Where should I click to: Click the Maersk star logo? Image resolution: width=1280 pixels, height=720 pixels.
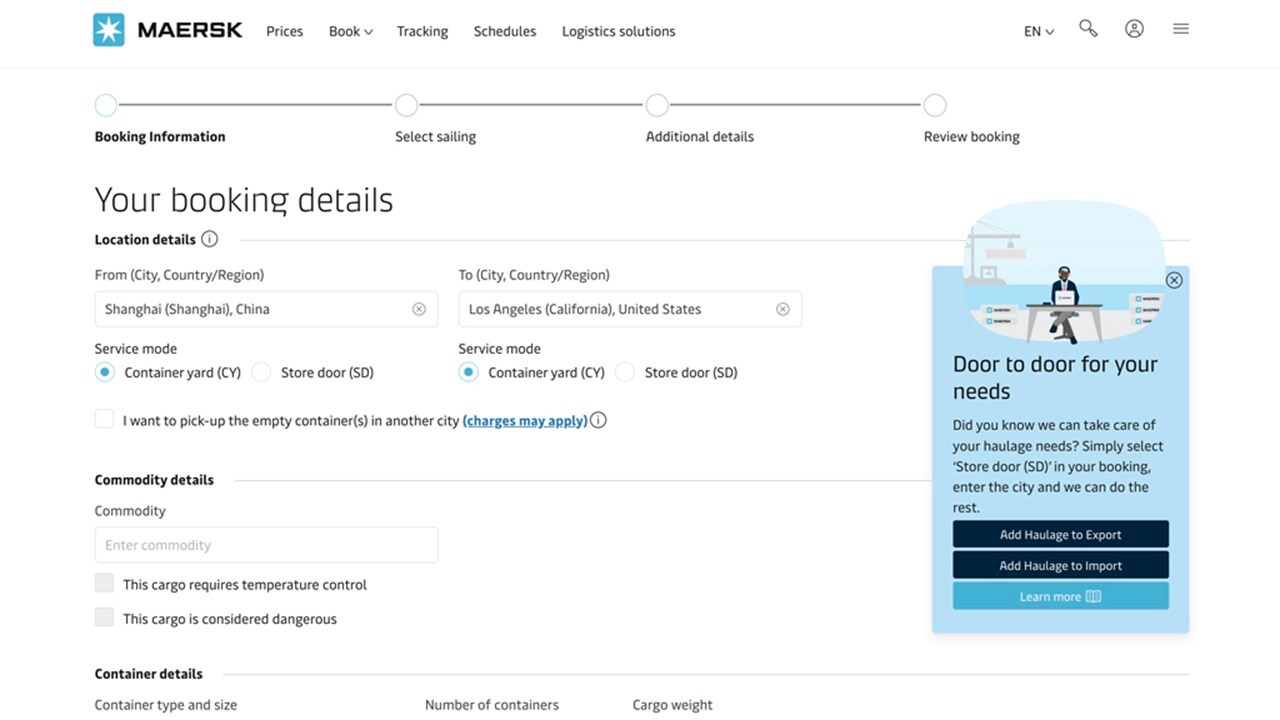(109, 30)
